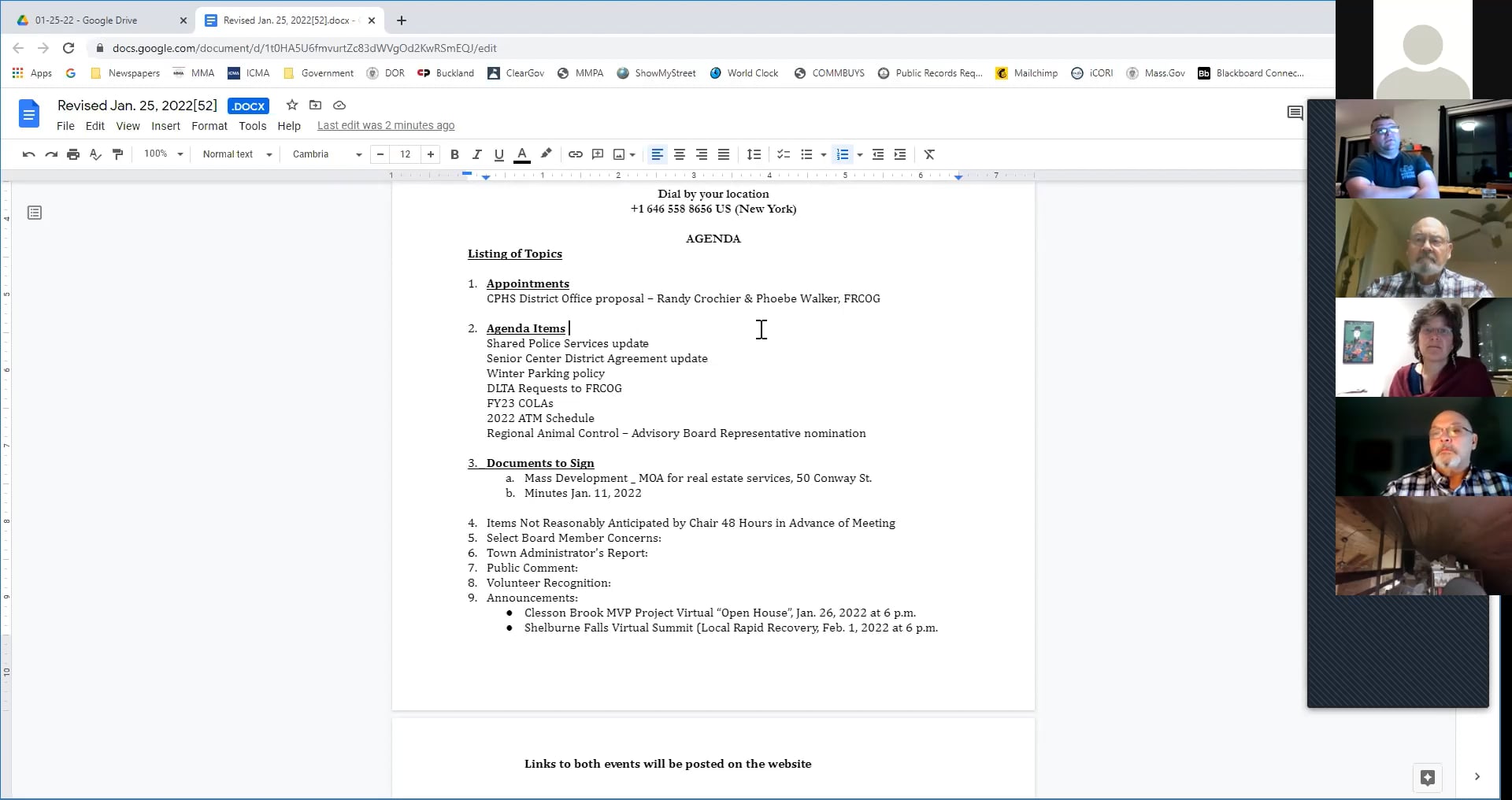Screen dimensions: 1512x800
Task: Select the Insert comment icon
Action: (597, 154)
